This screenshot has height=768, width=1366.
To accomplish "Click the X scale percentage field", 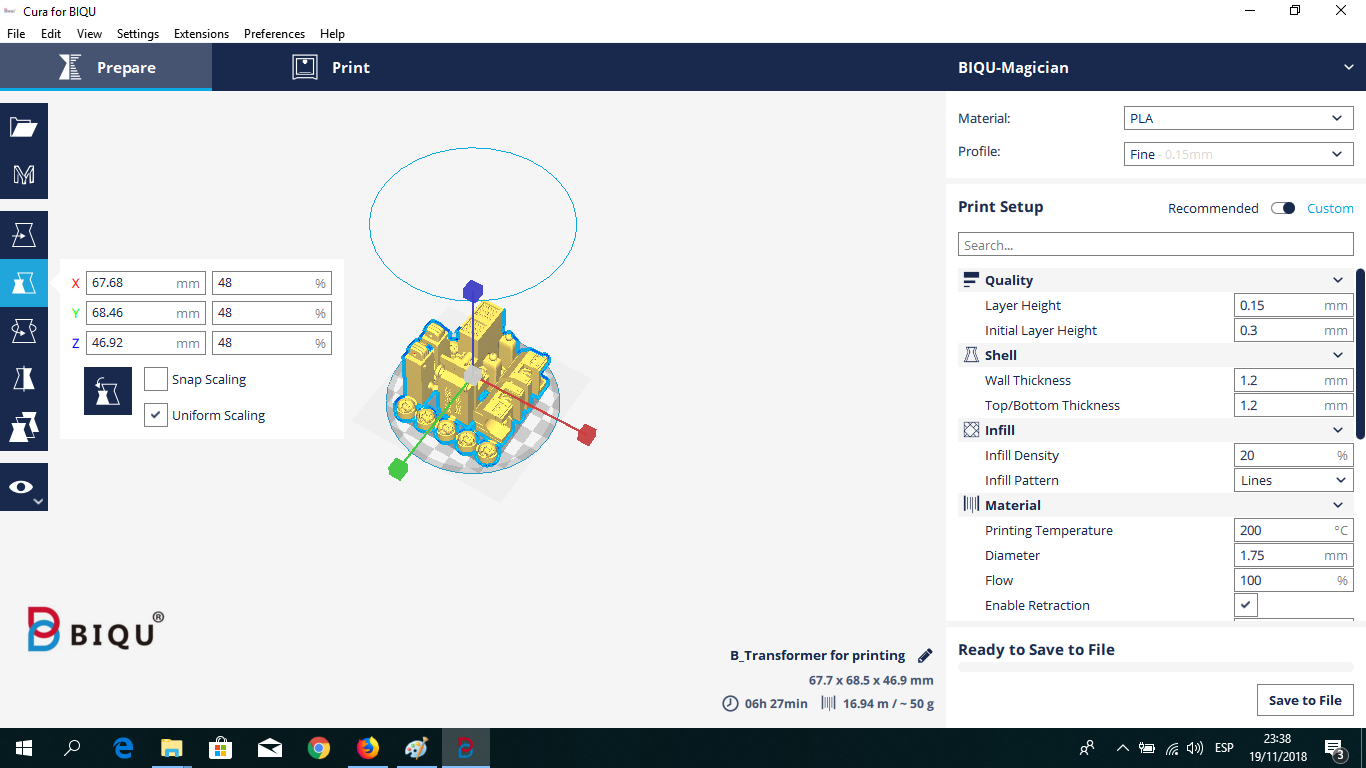I will tap(272, 283).
